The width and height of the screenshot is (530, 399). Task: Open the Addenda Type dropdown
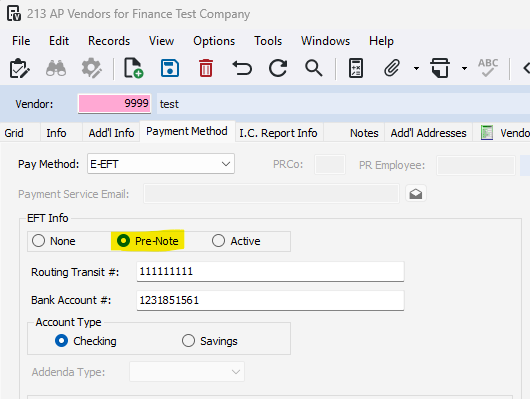(187, 372)
